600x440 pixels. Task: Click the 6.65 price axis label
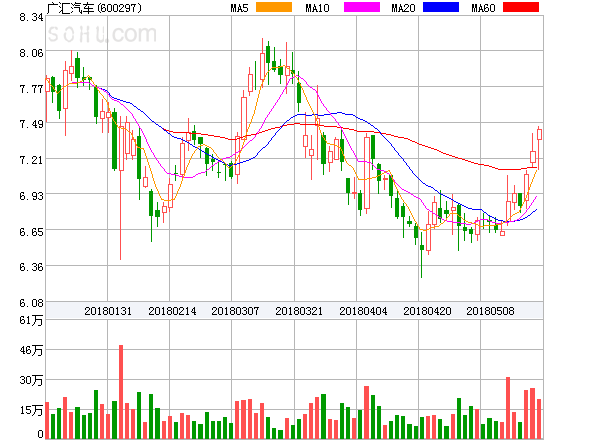[x=31, y=232]
